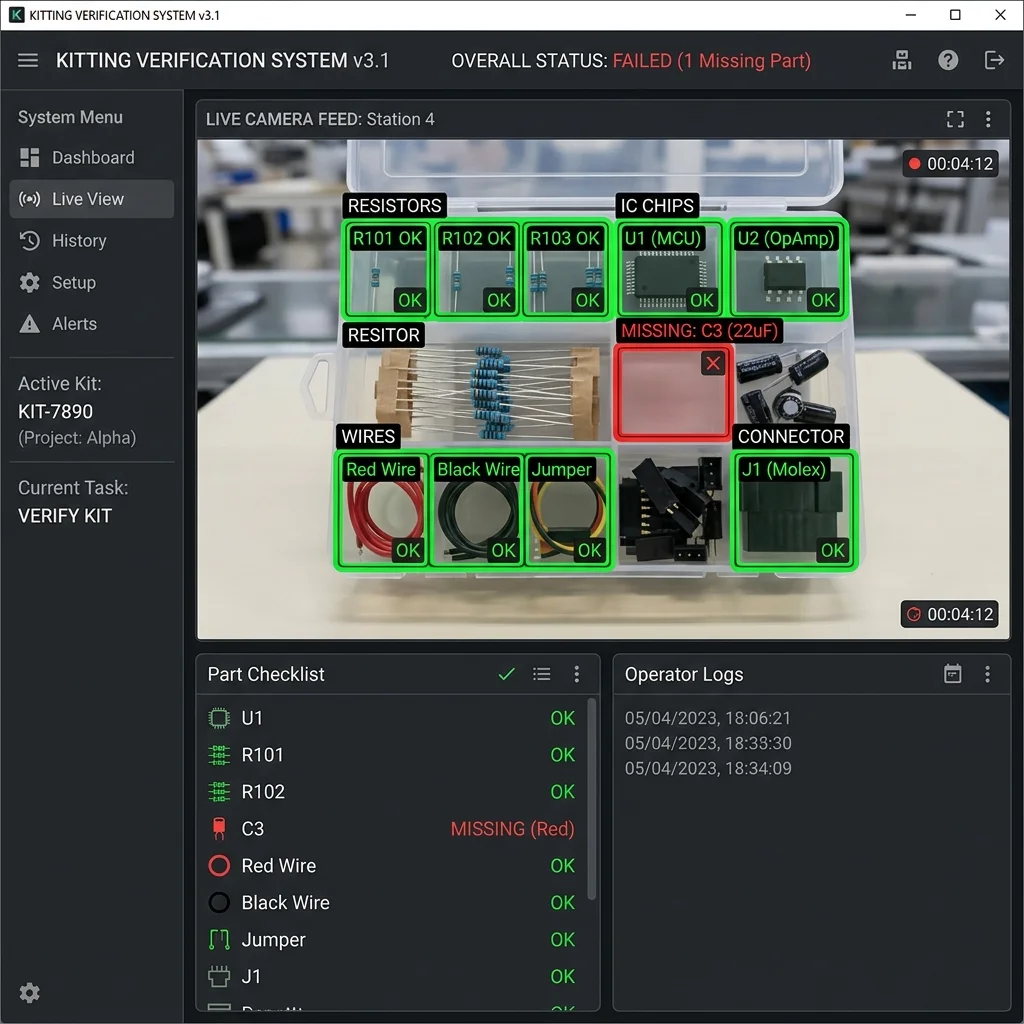Viewport: 1024px width, 1024px height.
Task: Click the RESITOR section label
Action: (x=383, y=334)
